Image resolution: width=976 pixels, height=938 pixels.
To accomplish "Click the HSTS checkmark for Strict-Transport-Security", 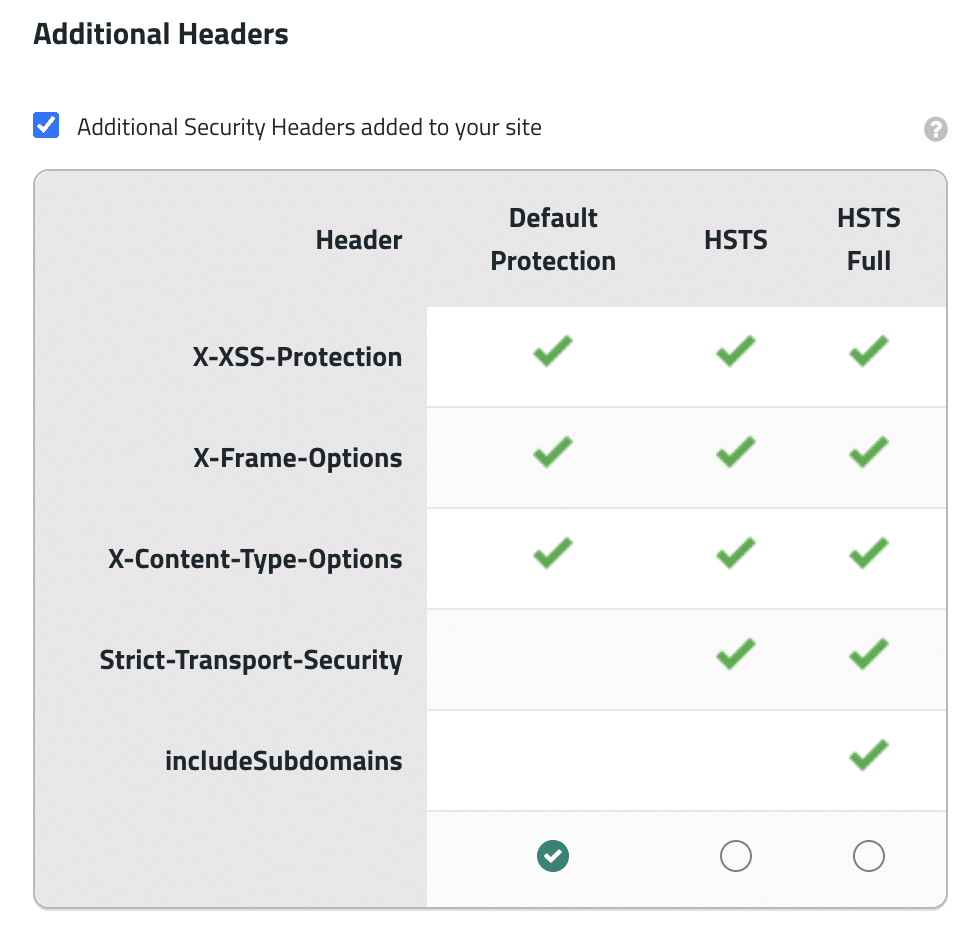I will 736,655.
